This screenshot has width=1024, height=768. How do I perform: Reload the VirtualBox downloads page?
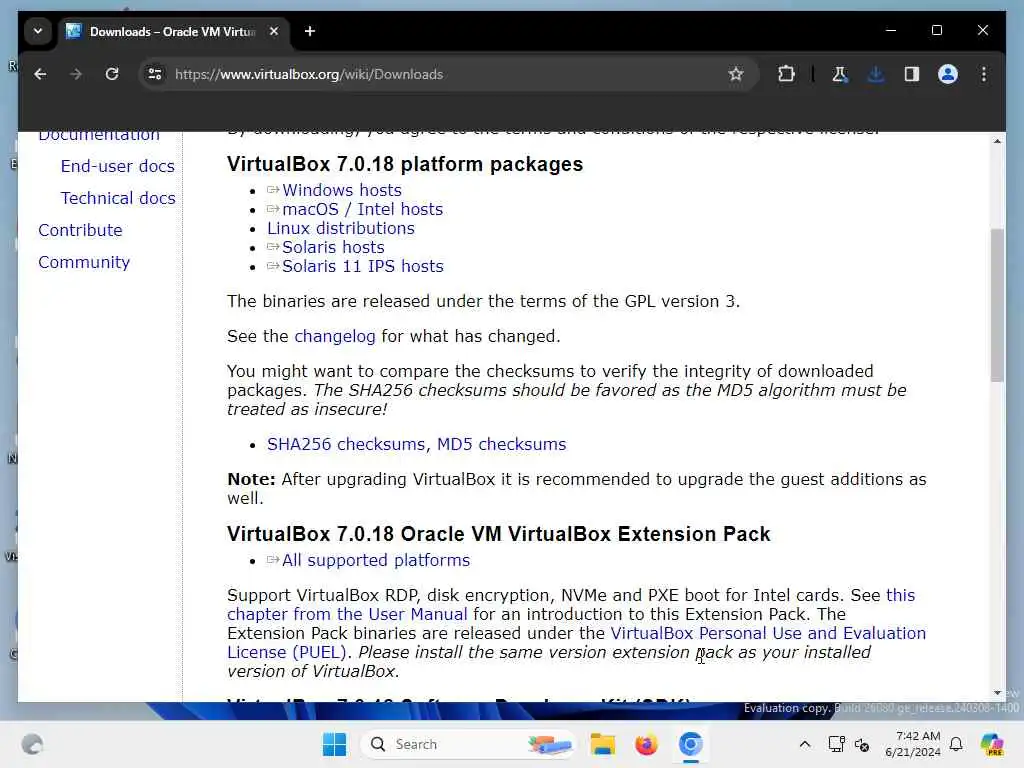pos(112,74)
